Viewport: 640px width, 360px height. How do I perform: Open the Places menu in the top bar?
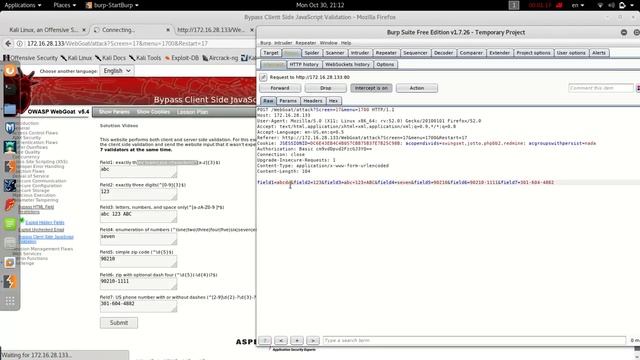[x=64, y=5]
